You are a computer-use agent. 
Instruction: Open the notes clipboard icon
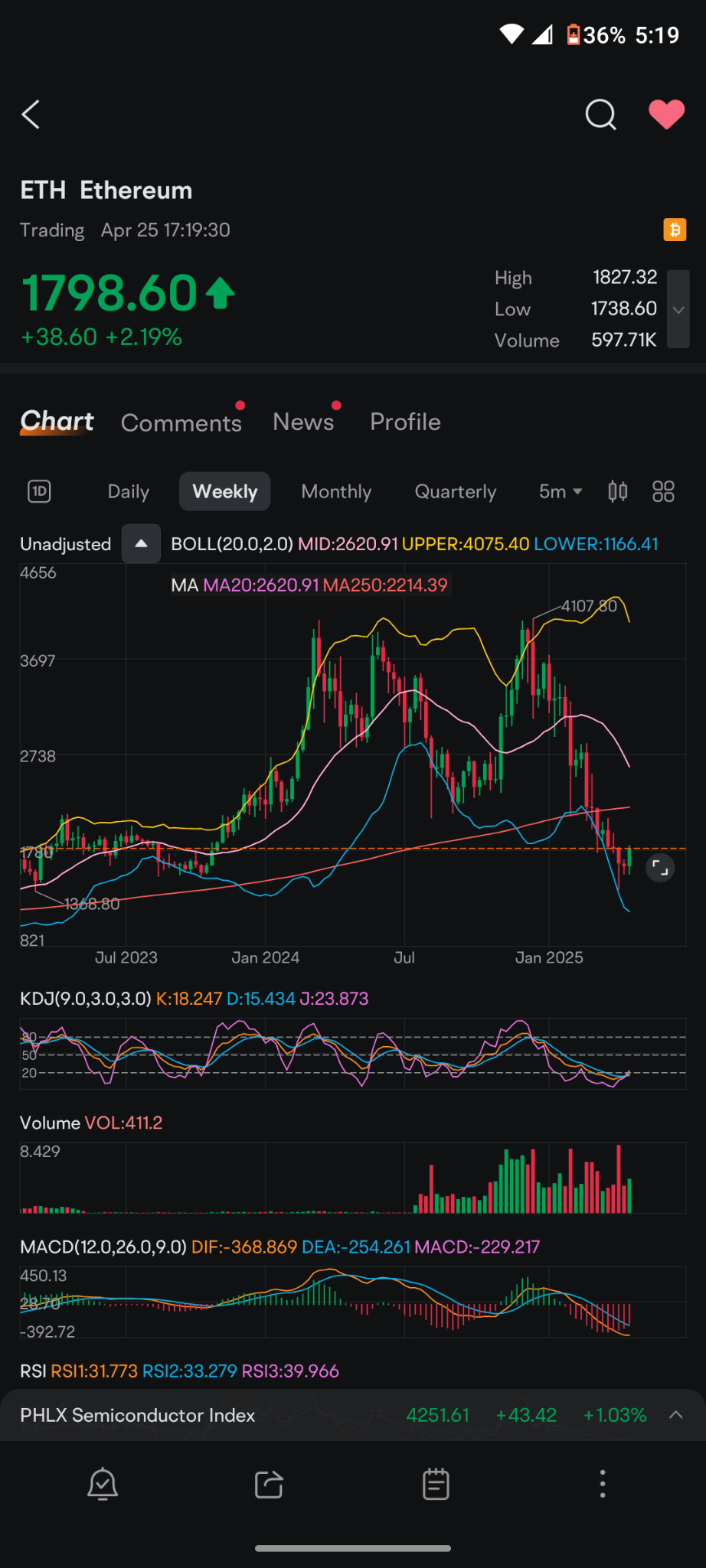tap(436, 1484)
